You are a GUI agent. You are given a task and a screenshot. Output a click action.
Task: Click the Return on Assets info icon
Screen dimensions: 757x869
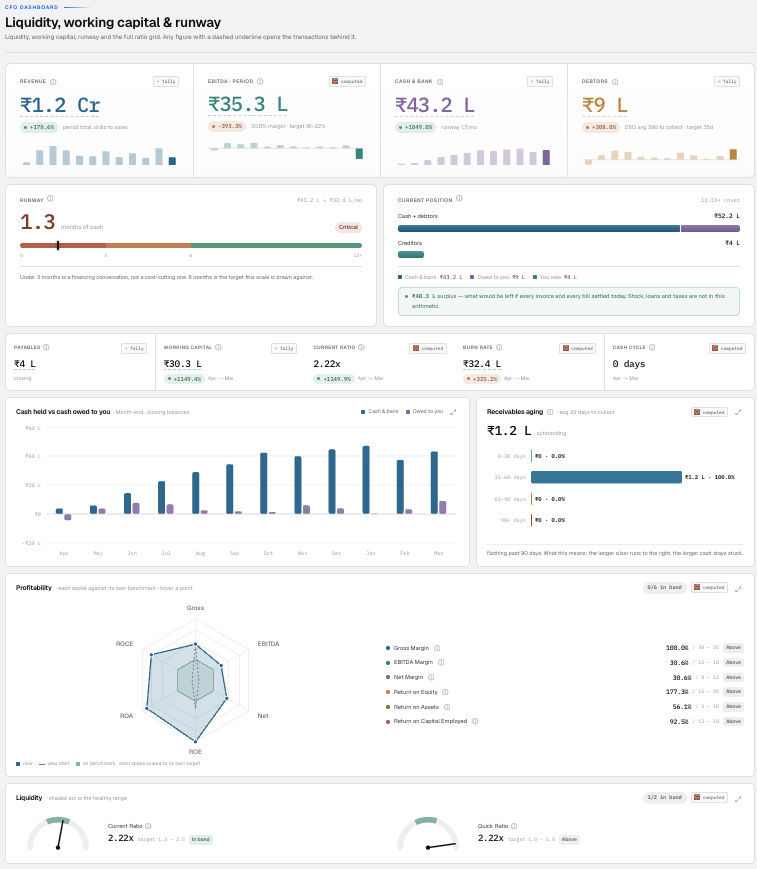point(447,707)
